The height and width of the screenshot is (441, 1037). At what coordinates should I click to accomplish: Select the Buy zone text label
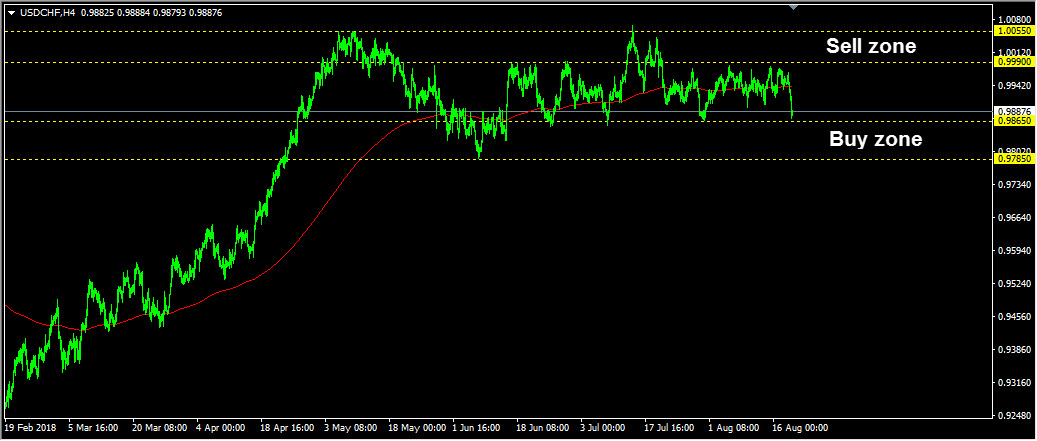coord(875,140)
